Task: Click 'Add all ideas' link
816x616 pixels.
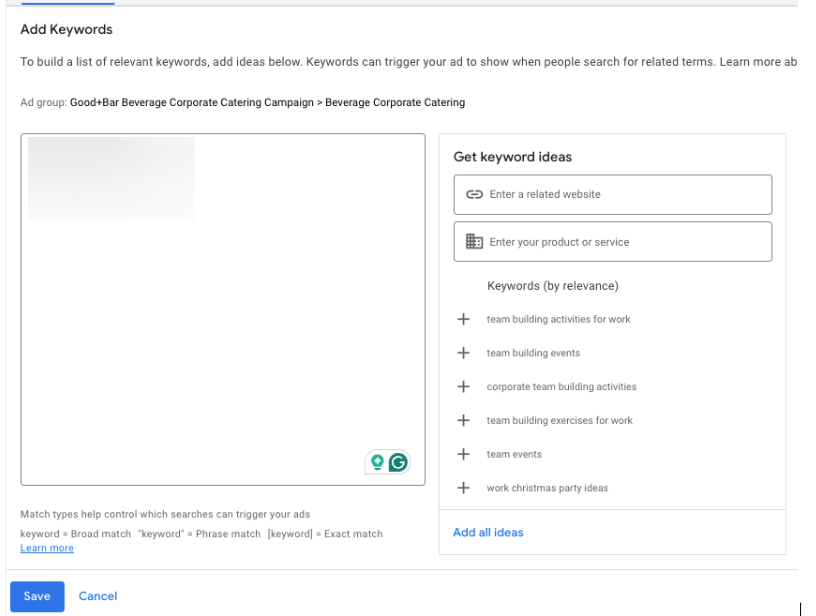Action: [488, 532]
